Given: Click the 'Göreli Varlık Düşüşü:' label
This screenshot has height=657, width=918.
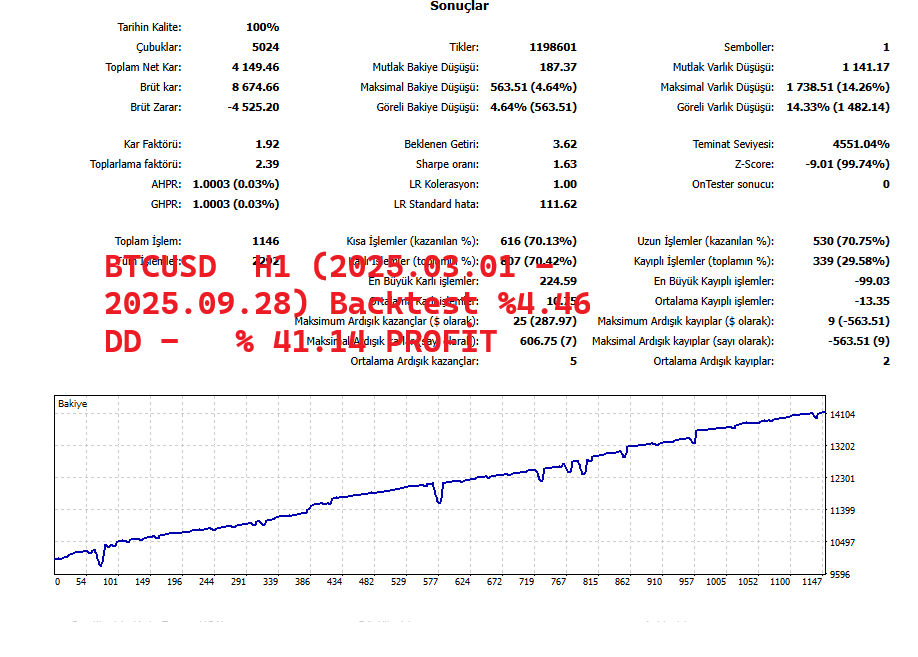Looking at the screenshot, I should click(x=725, y=107).
